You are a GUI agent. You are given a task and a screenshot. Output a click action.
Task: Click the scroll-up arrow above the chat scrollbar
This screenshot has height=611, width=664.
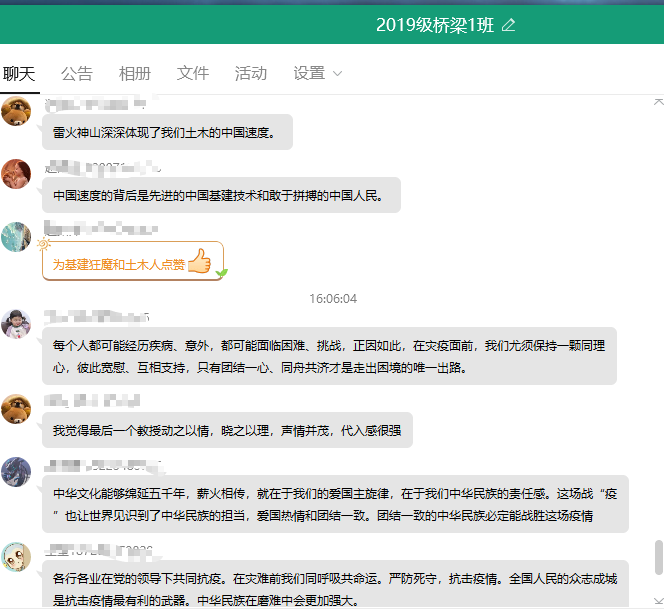pyautogui.click(x=658, y=102)
